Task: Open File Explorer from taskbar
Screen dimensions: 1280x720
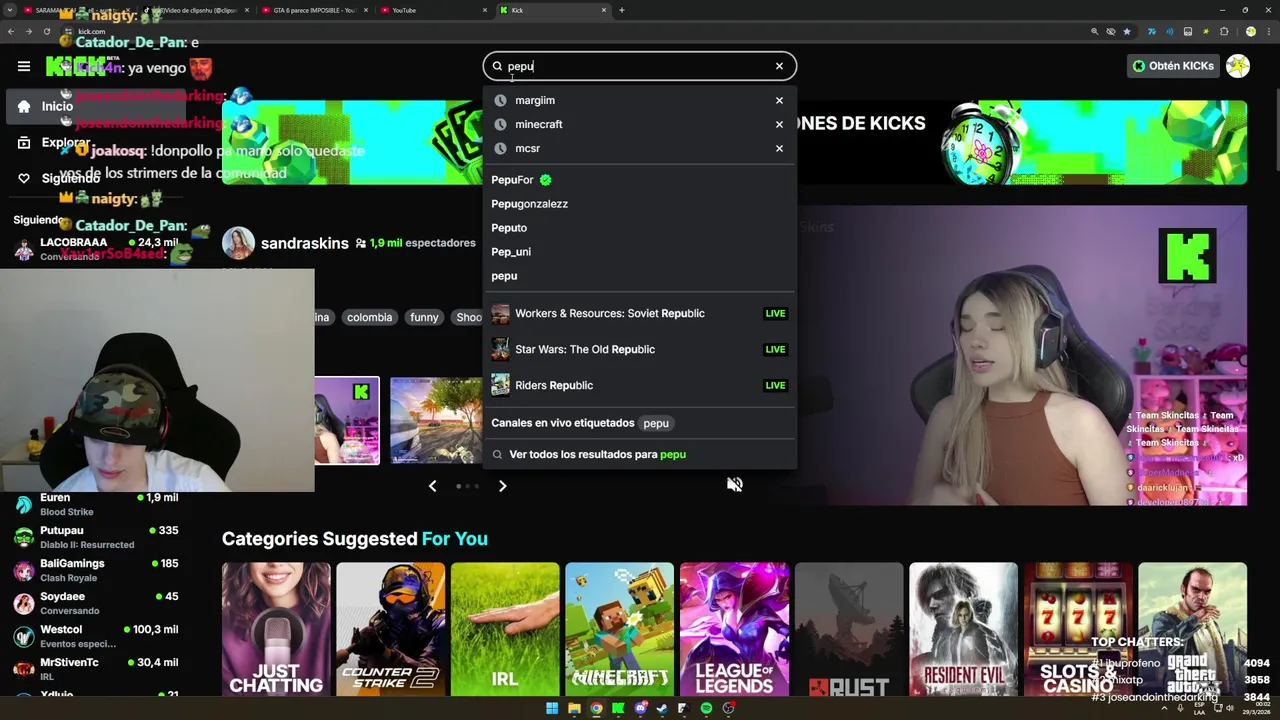Action: point(574,708)
